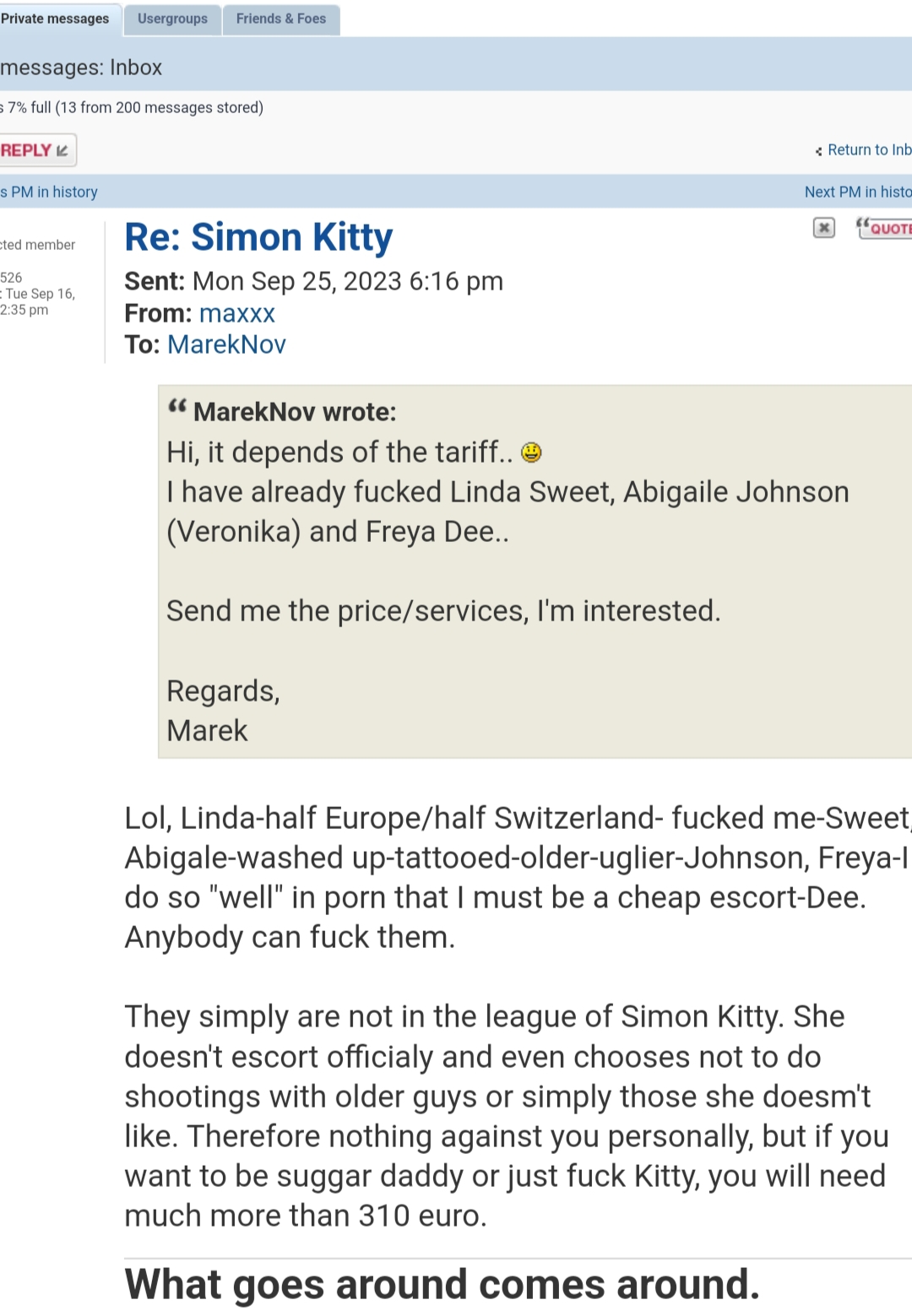Click the quoted MarekNov message block
This screenshot has width=912, height=1316.
[535, 571]
